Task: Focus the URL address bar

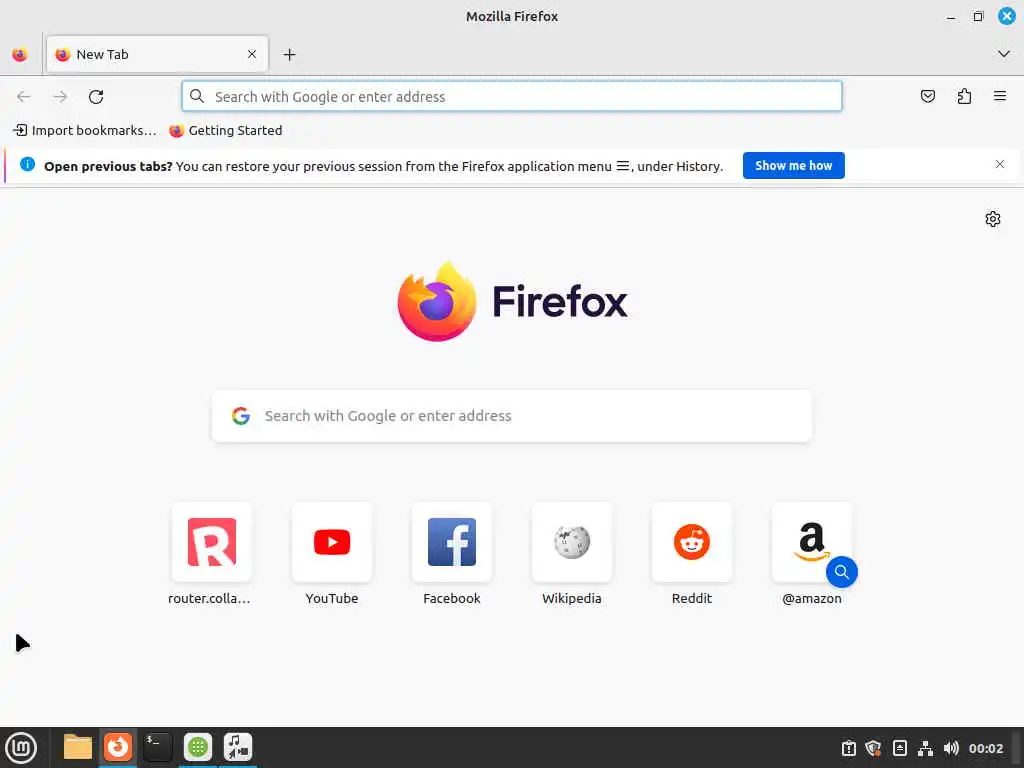Action: 512,97
